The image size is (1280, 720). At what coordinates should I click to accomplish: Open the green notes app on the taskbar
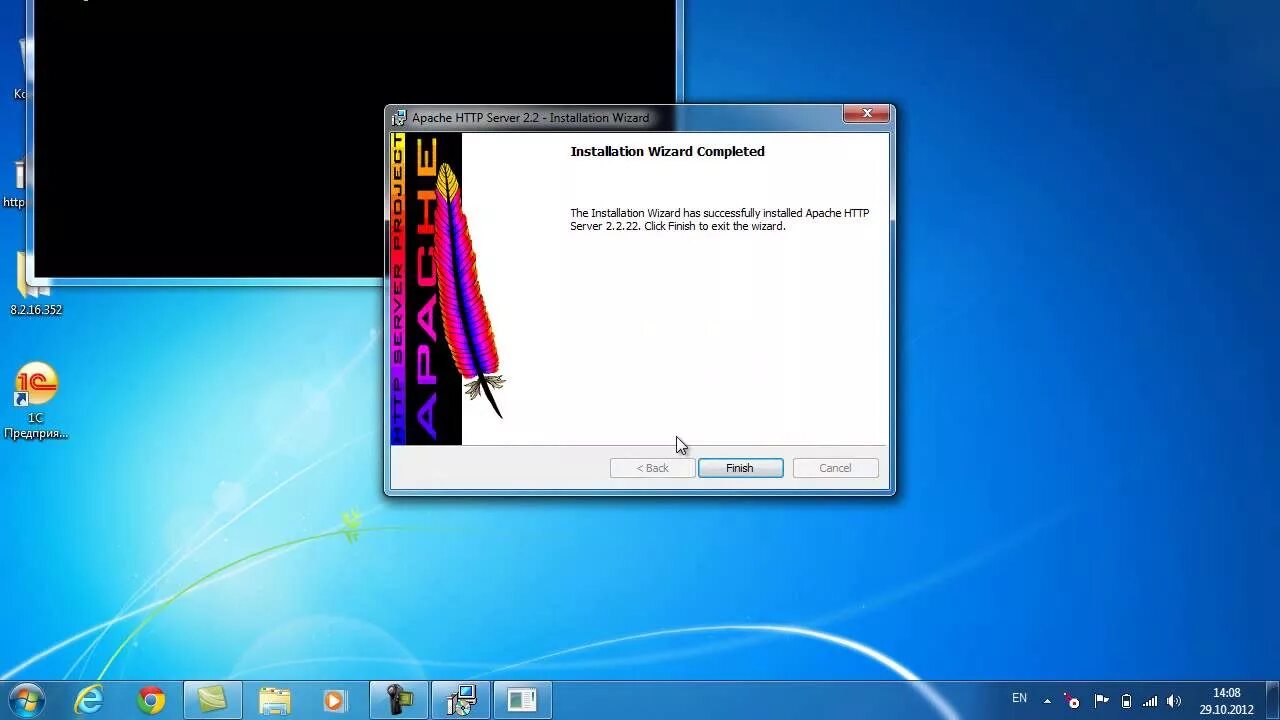[x=213, y=700]
